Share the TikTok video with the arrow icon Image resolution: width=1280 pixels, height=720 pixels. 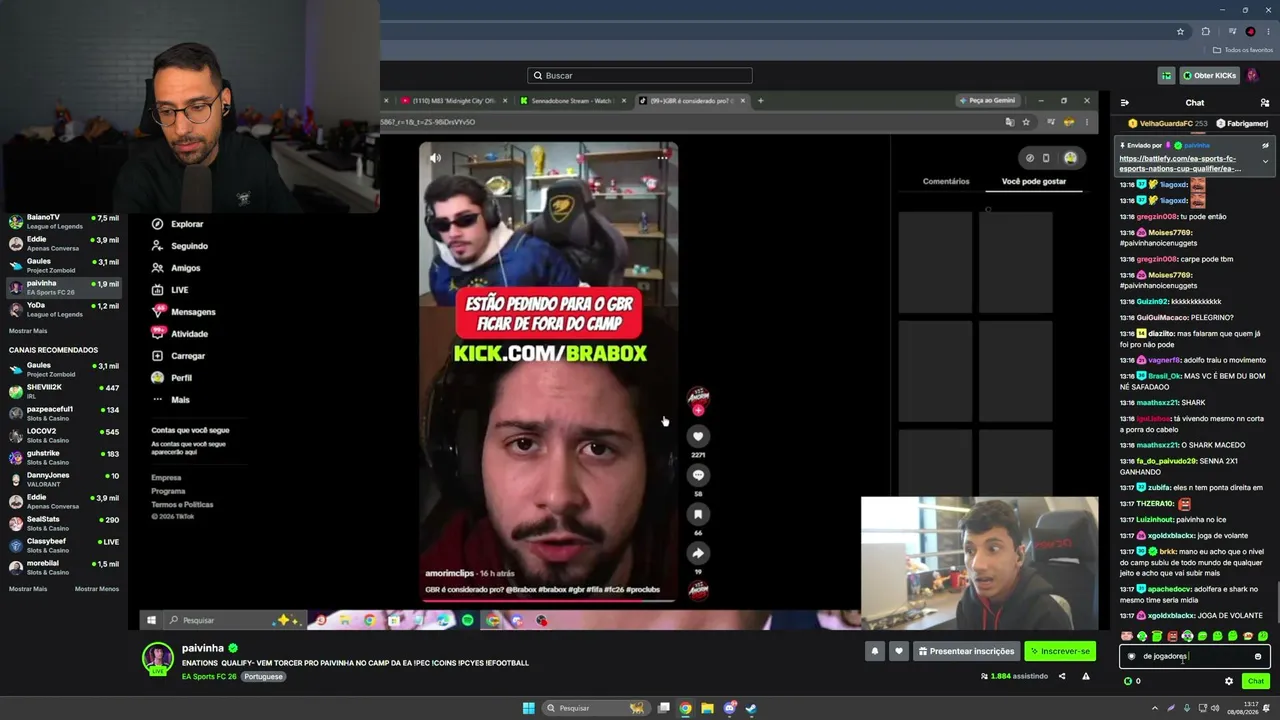pyautogui.click(x=699, y=553)
